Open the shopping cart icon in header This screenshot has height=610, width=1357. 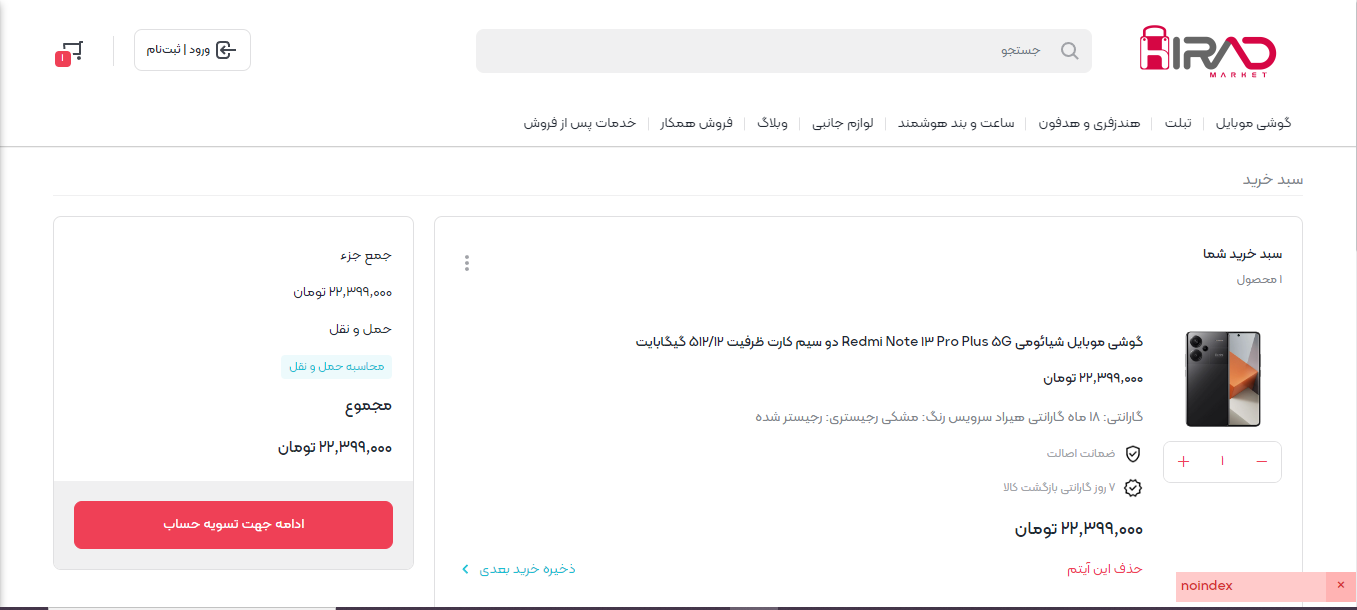(x=70, y=52)
